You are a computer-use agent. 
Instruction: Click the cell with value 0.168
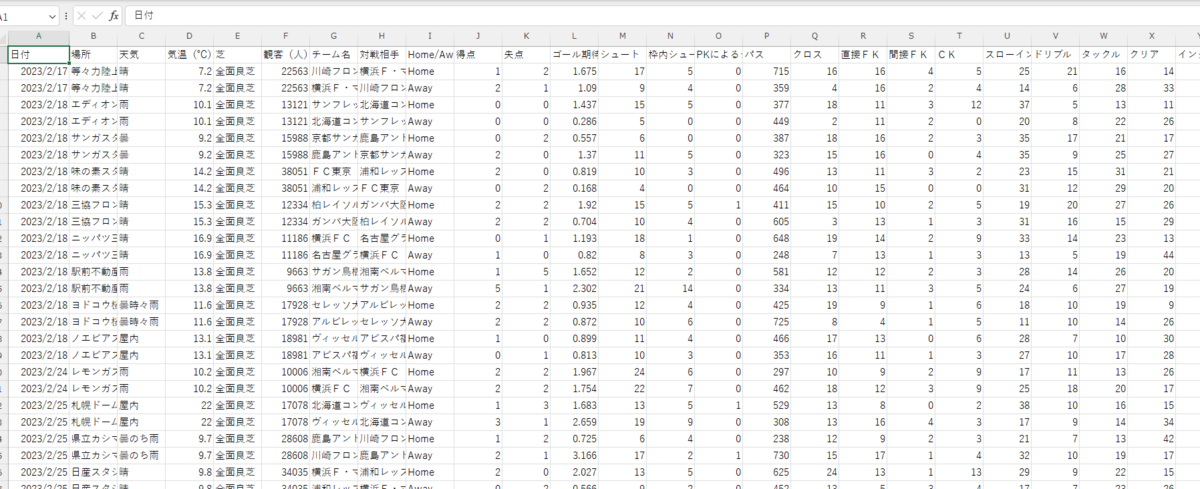coord(574,187)
